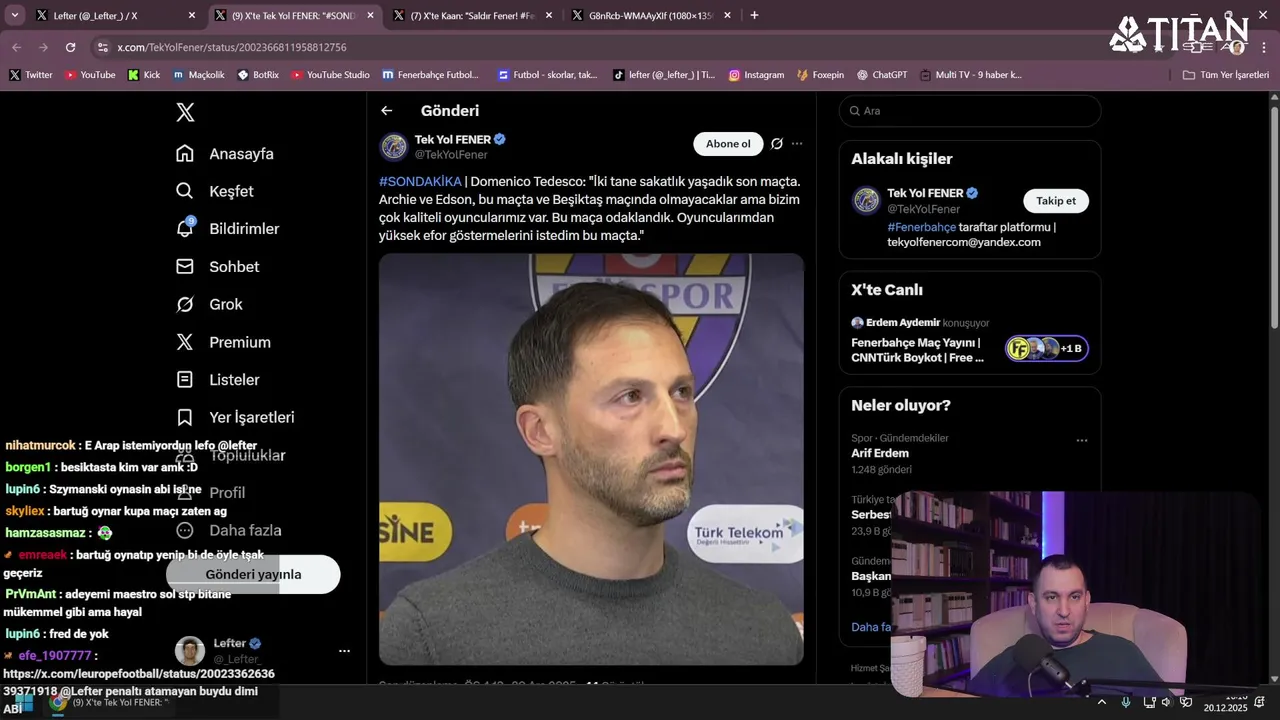Open the TikTok lefter bookmark
The height and width of the screenshot is (720, 1280).
pyautogui.click(x=663, y=75)
